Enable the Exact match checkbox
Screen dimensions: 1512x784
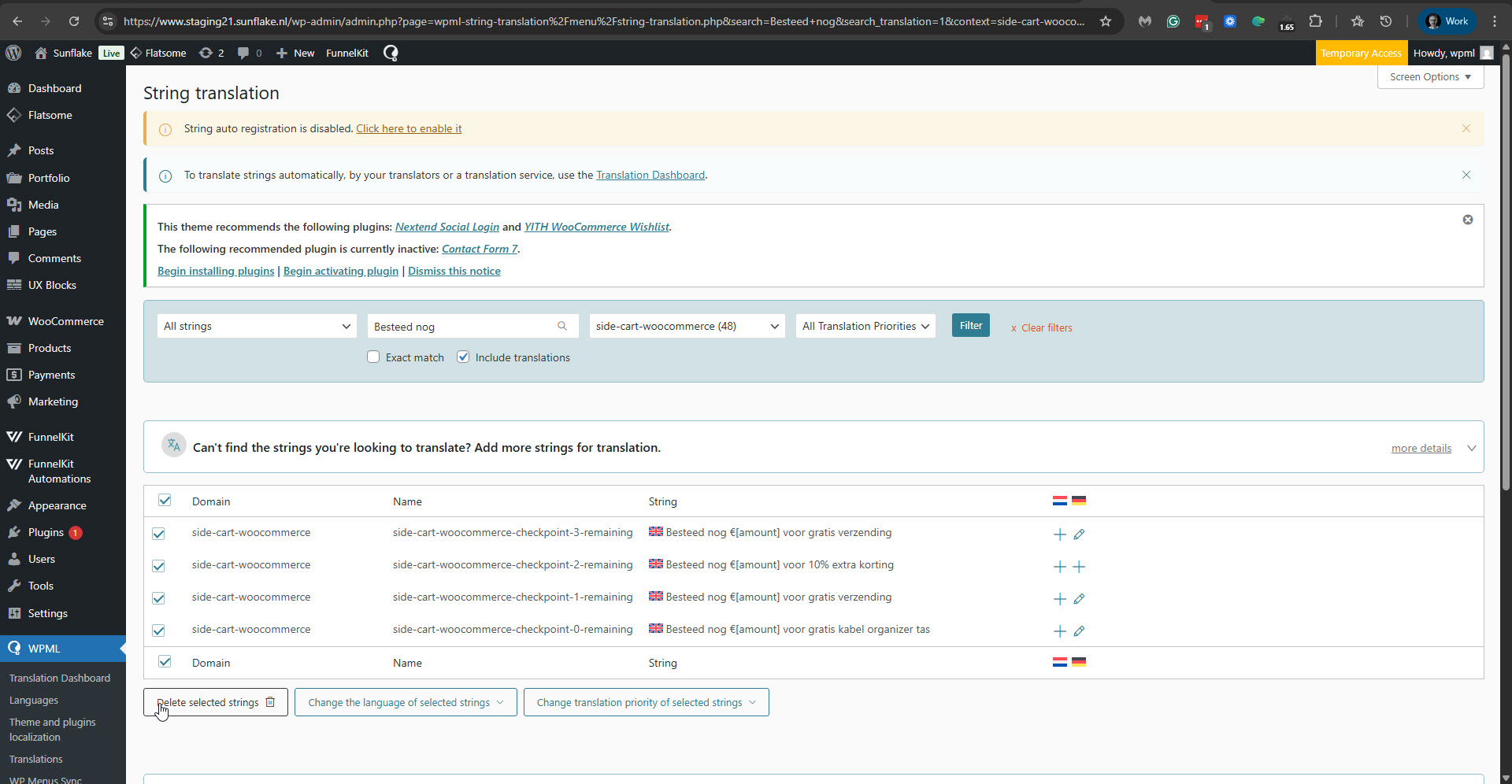tap(373, 357)
